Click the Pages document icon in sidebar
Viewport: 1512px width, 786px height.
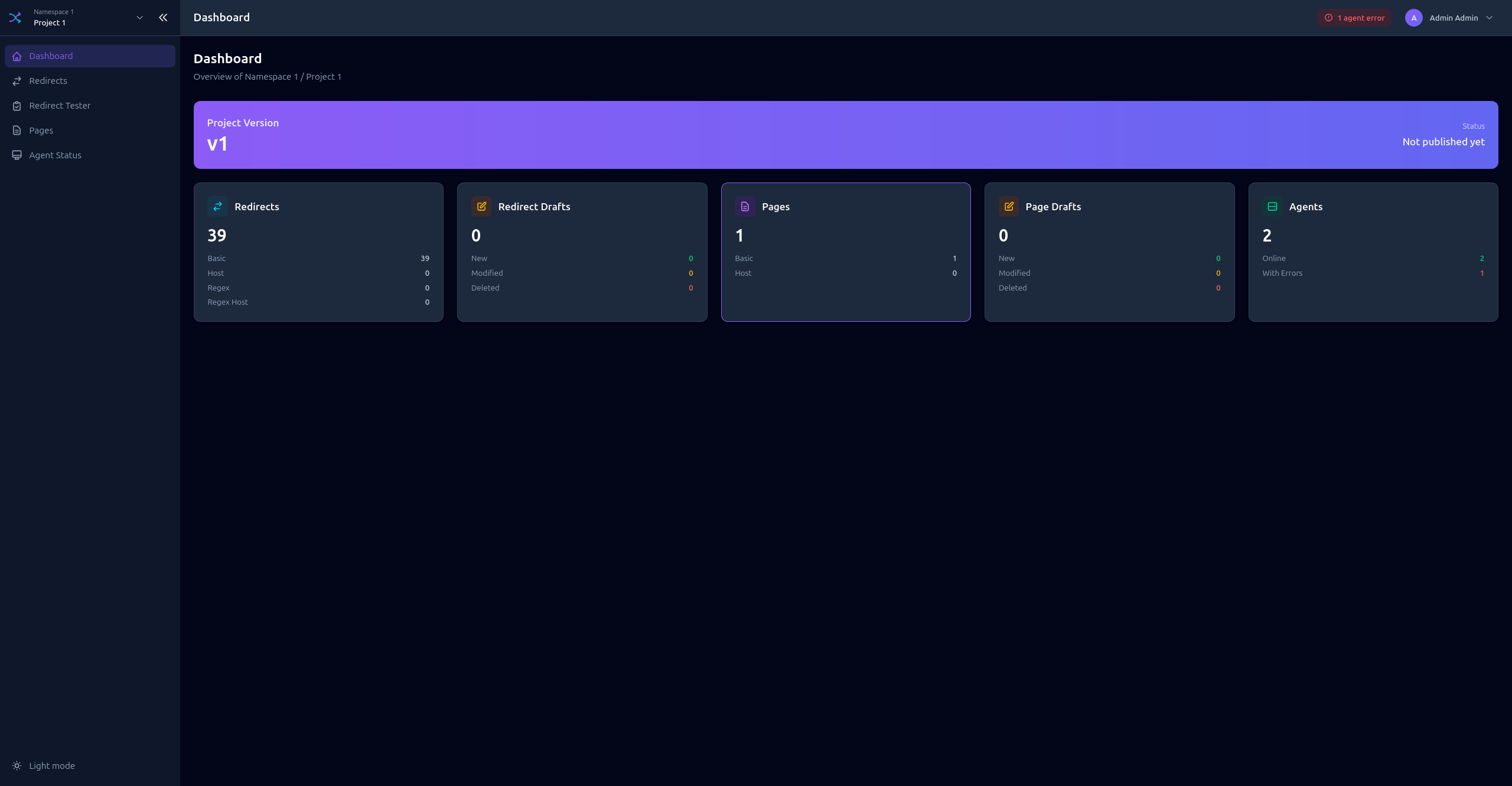[17, 130]
